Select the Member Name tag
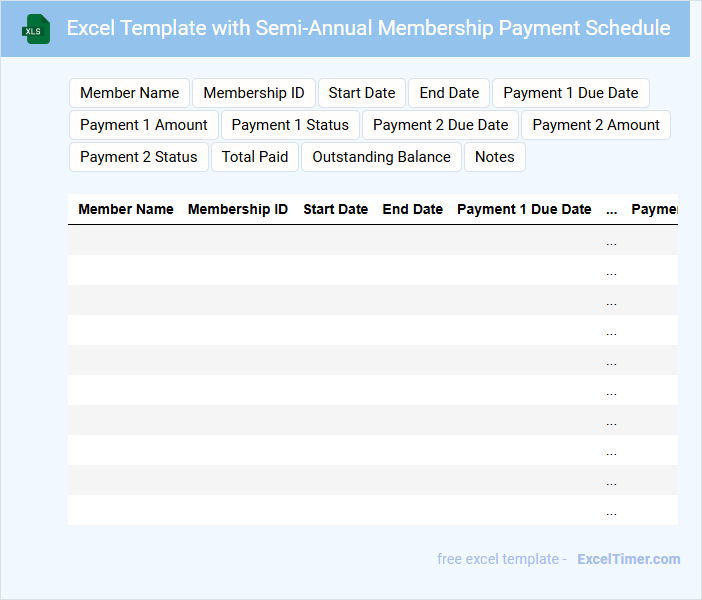Viewport: 702px width, 600px height. pyautogui.click(x=129, y=93)
